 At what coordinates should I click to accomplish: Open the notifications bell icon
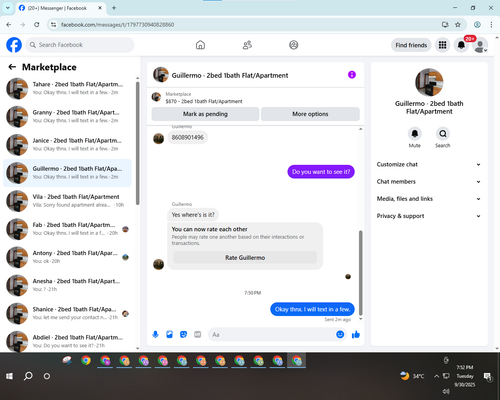(x=461, y=45)
